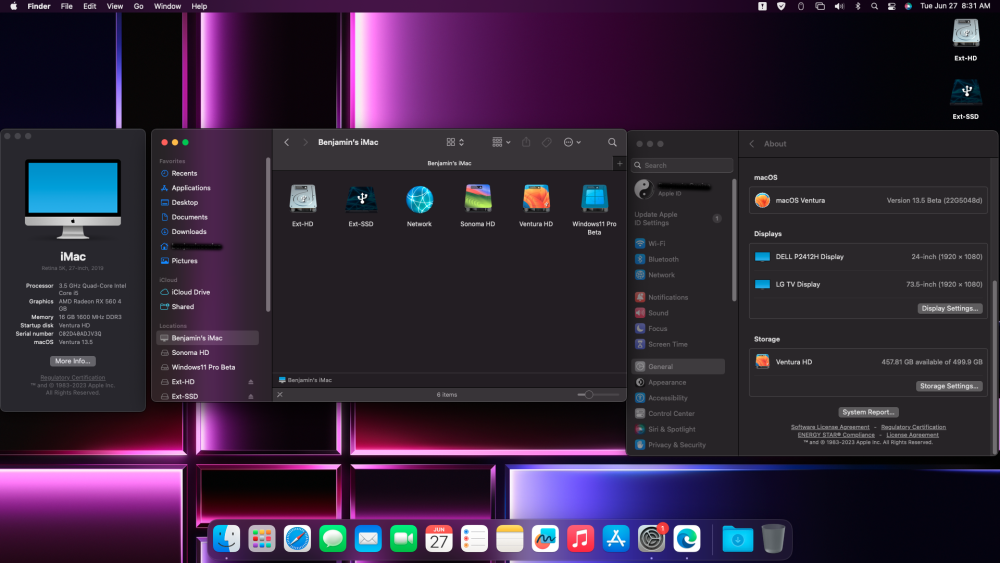Image resolution: width=1000 pixels, height=563 pixels.
Task: Open the Trash in the Dock
Action: tap(773, 539)
